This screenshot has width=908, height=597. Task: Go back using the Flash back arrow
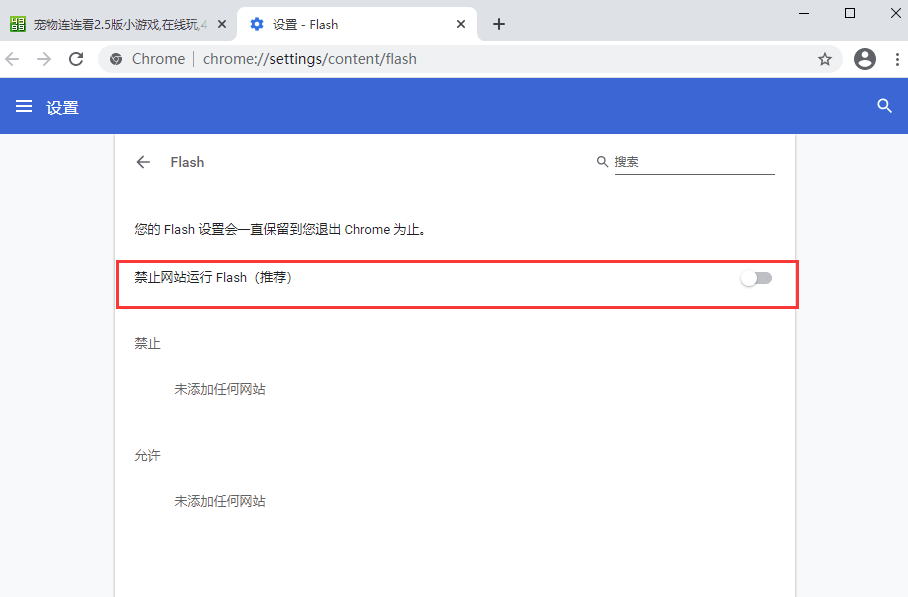coord(144,162)
